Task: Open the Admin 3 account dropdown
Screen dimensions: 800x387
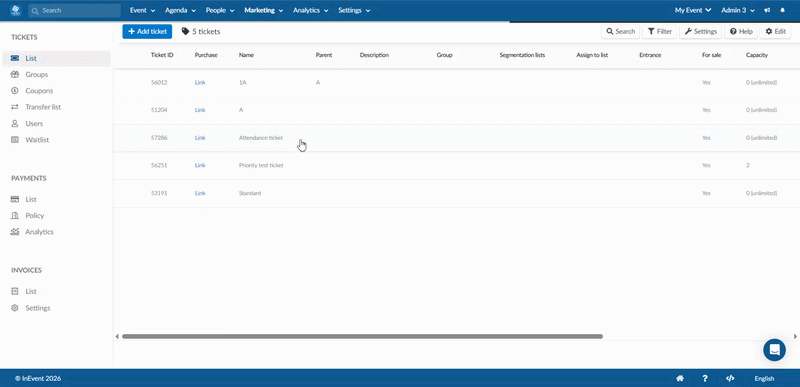Action: pos(738,10)
